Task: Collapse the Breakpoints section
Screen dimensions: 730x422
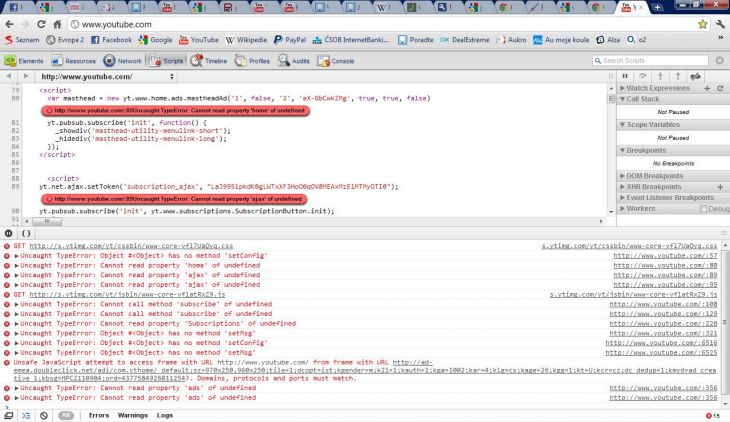Action: (622, 150)
